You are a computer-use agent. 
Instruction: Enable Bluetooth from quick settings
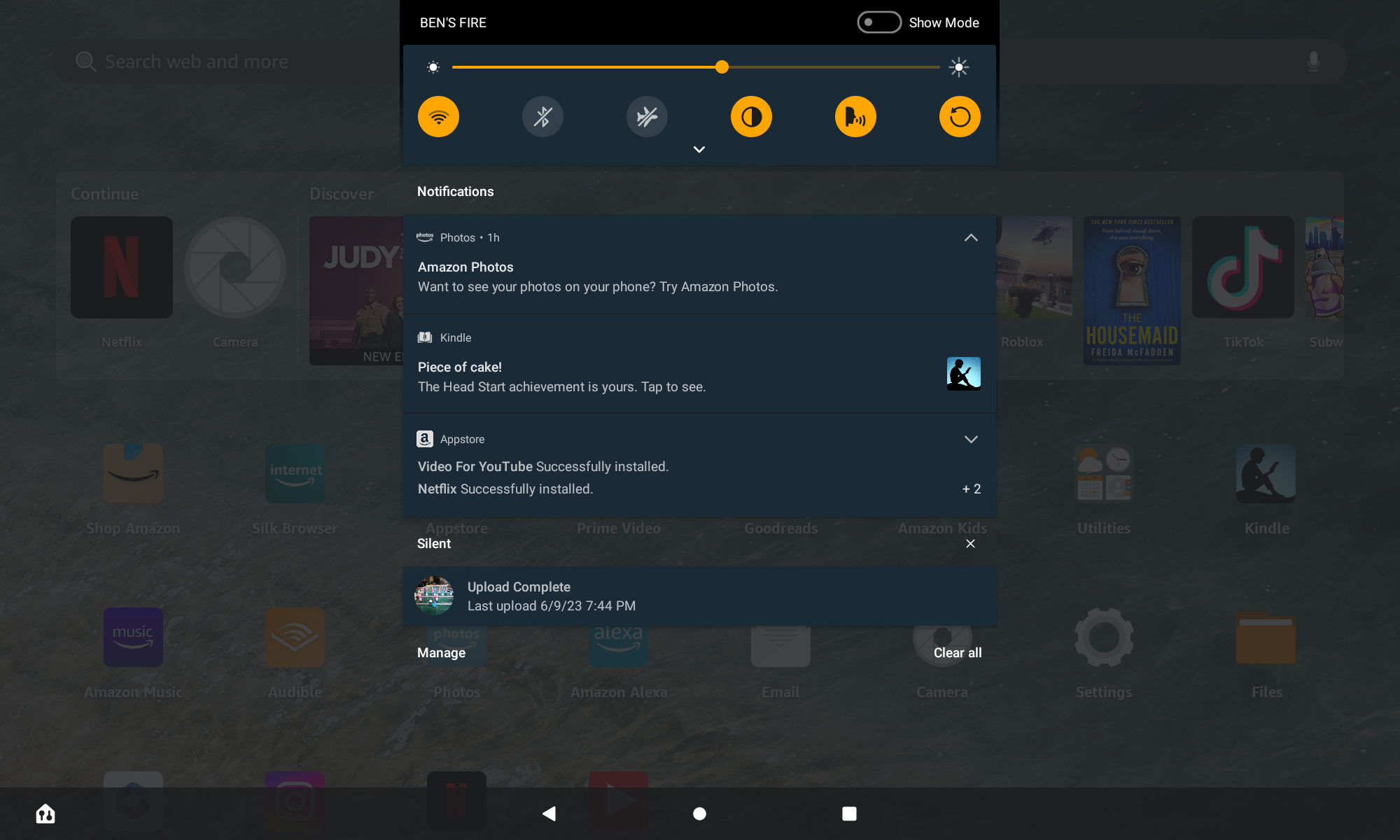click(542, 117)
